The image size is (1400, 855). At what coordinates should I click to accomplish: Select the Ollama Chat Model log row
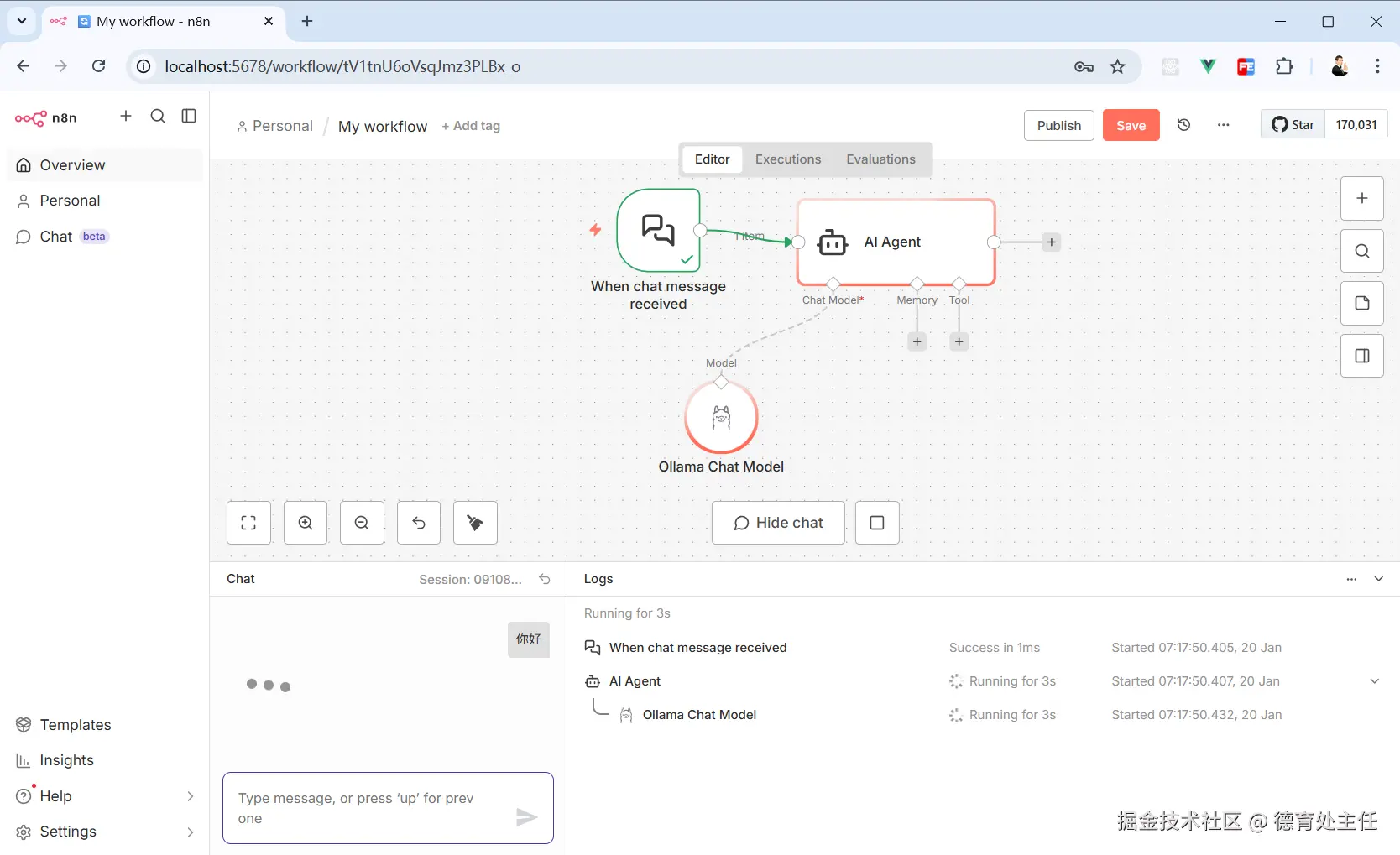(x=983, y=715)
